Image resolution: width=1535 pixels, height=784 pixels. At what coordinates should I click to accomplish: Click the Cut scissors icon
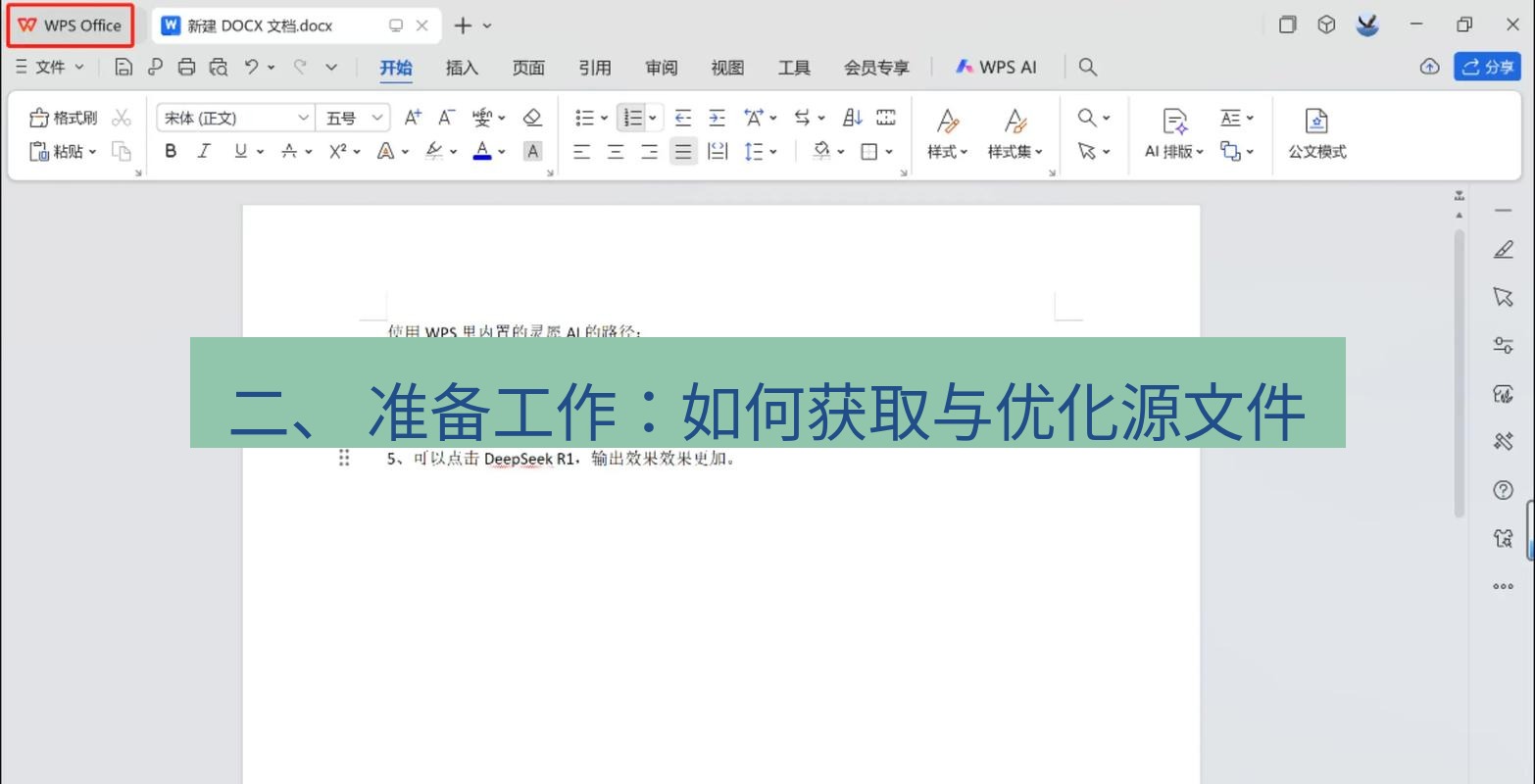(x=122, y=119)
